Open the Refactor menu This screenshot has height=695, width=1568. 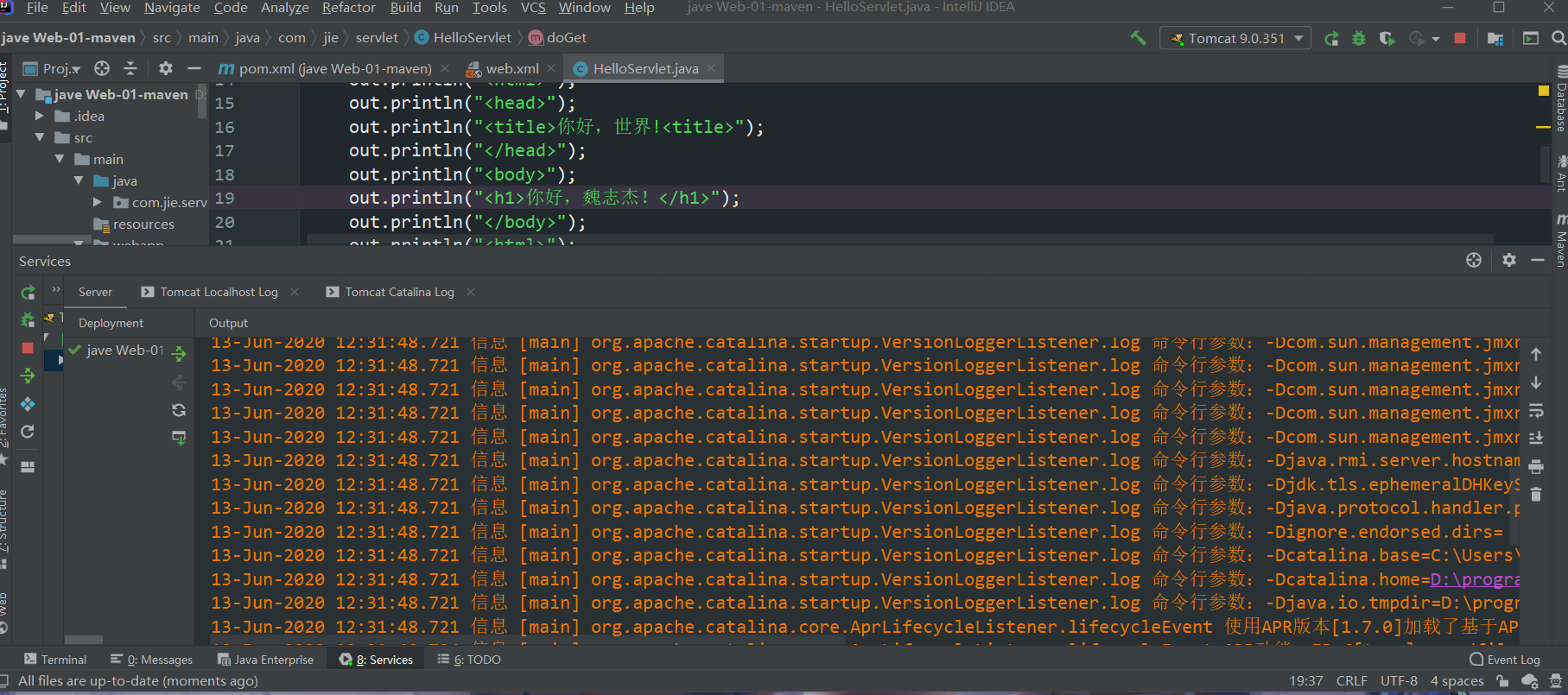point(348,8)
